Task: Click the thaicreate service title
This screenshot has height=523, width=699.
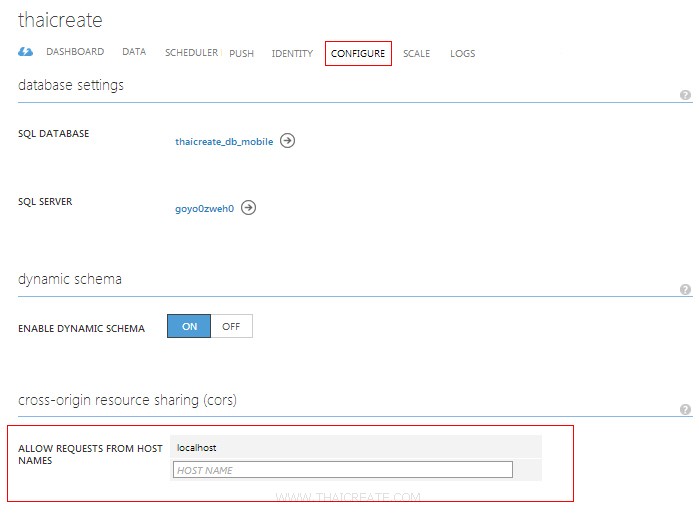Action: [60, 20]
